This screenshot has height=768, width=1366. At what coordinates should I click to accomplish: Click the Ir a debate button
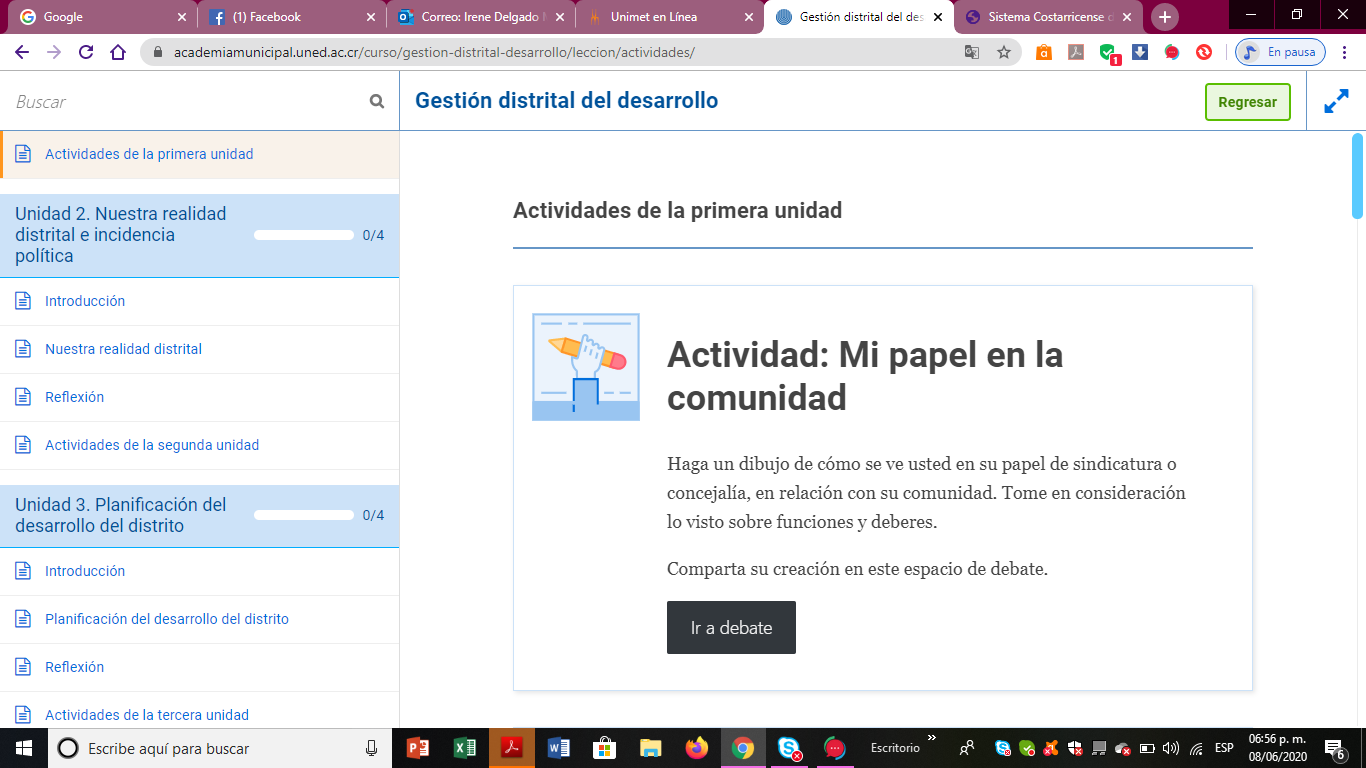click(731, 628)
